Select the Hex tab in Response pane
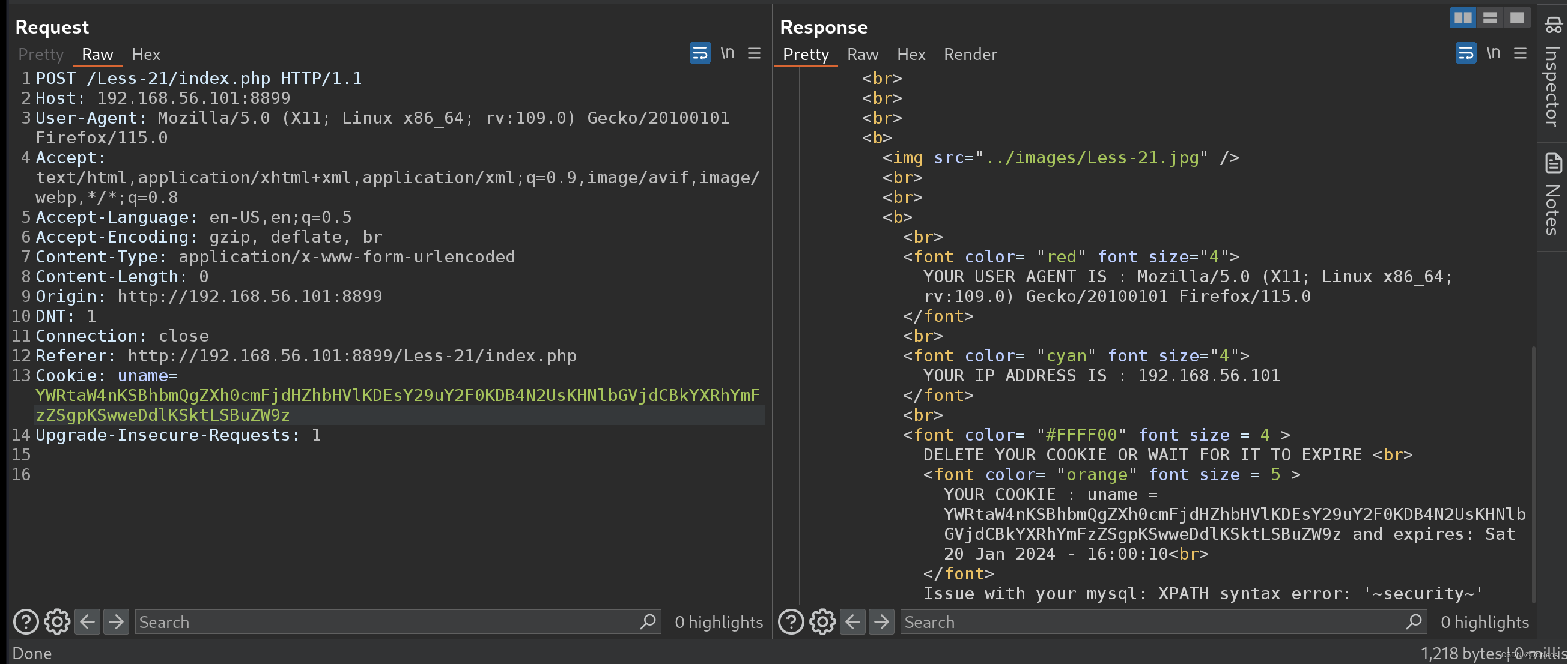This screenshot has width=1568, height=664. click(911, 54)
